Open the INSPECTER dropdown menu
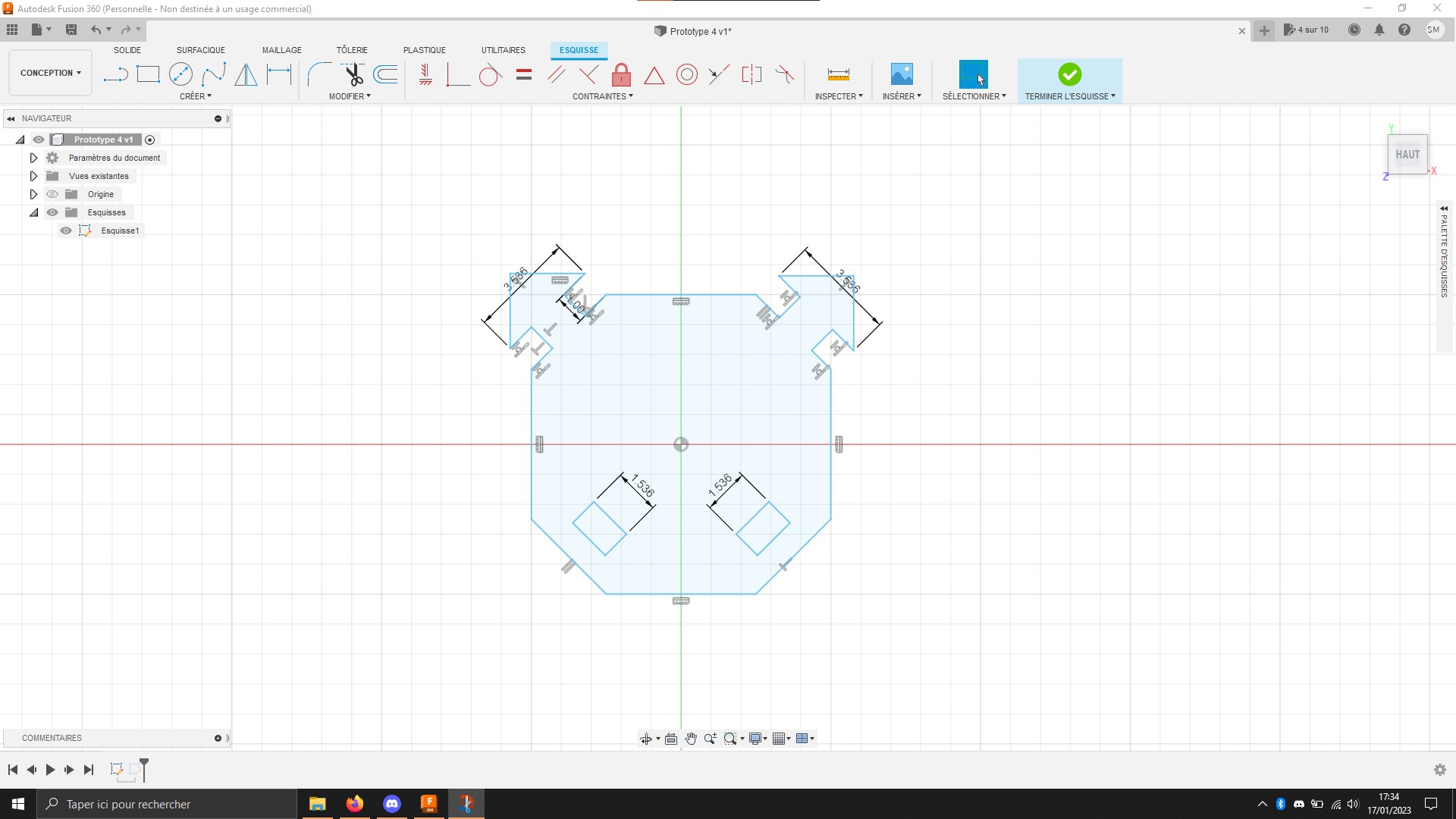This screenshot has height=819, width=1456. coord(839,96)
